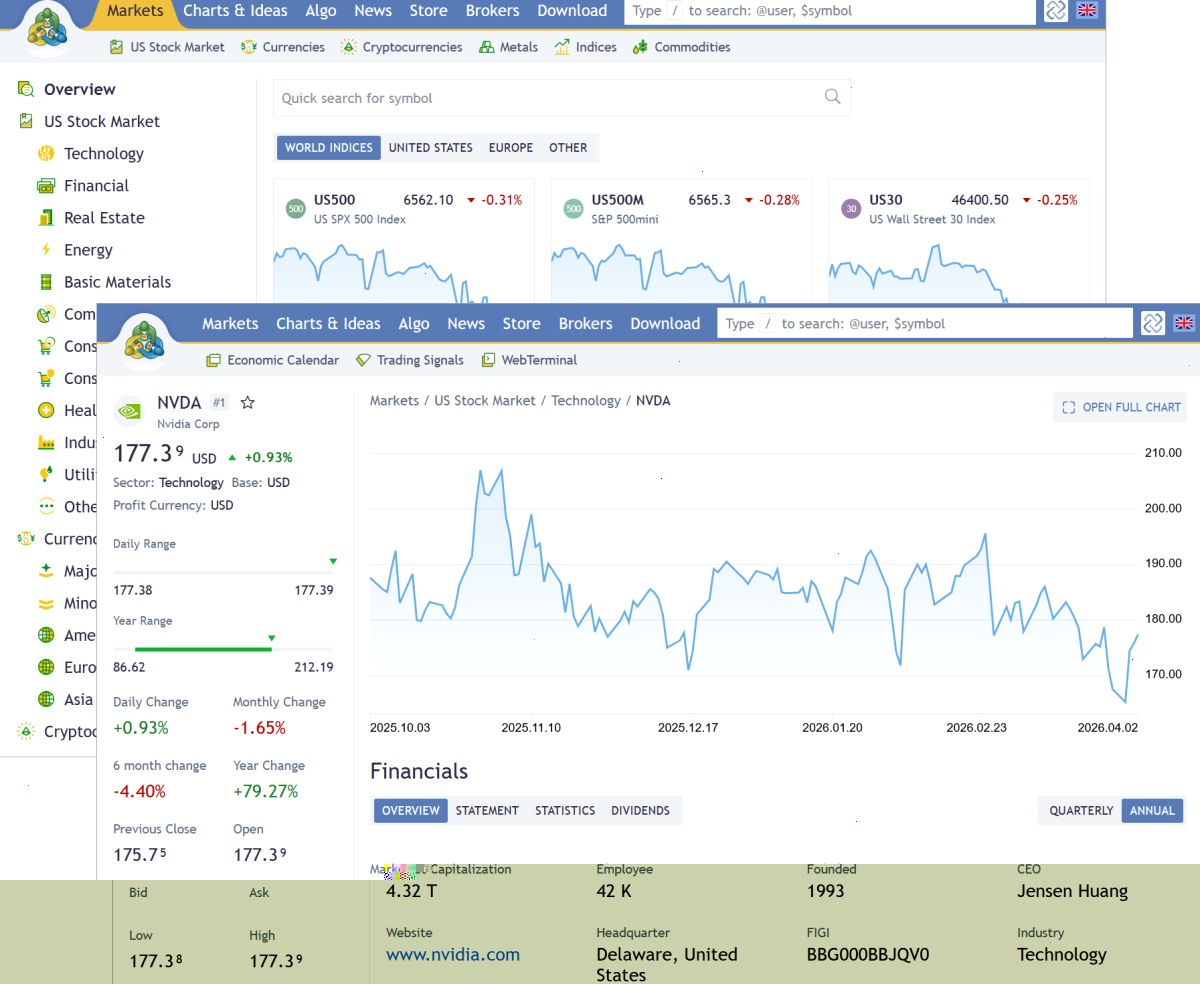Screen dimensions: 1200x984
Task: Click the Quick search for symbol field
Action: 562,98
